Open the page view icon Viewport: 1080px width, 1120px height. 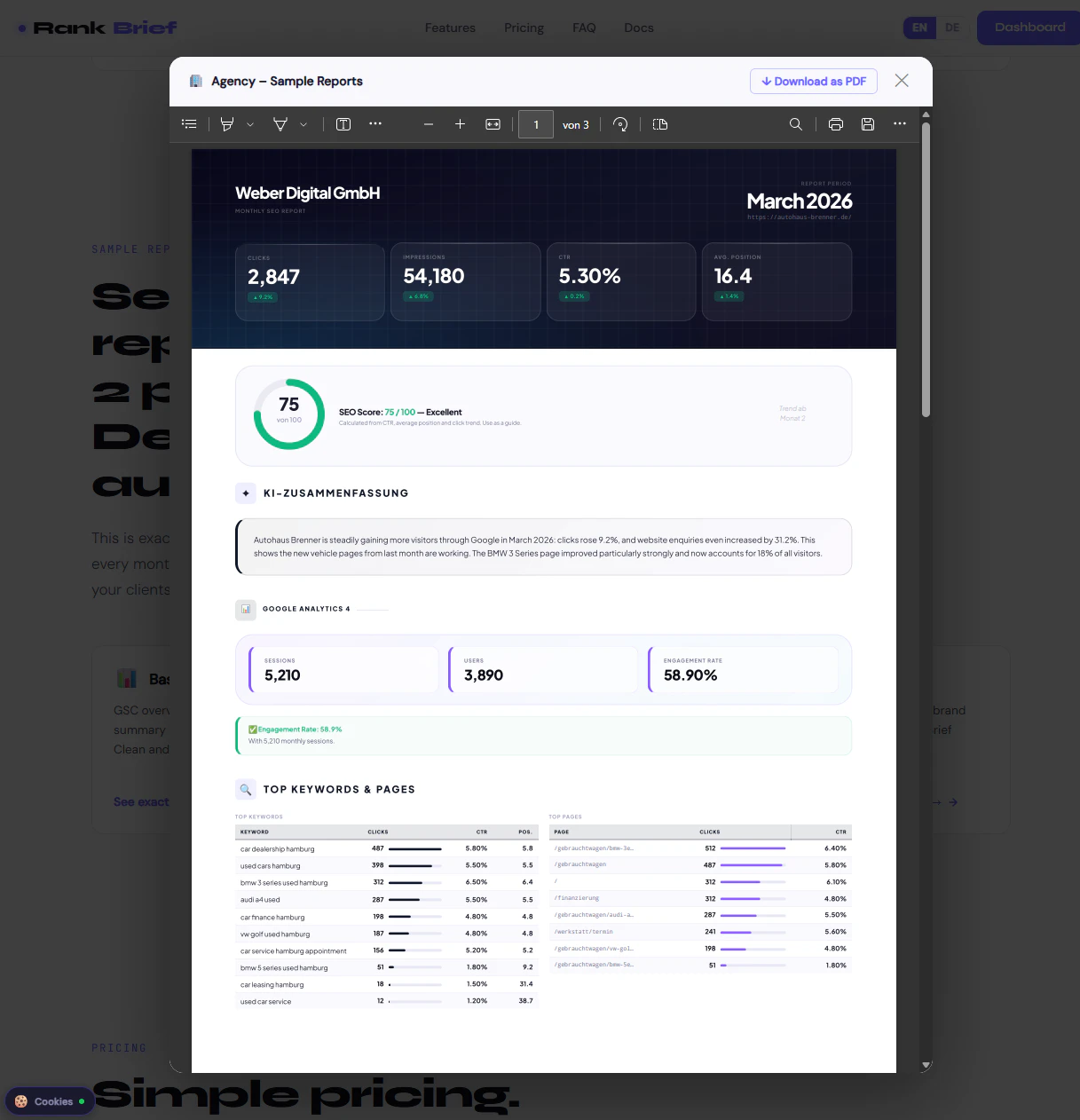[x=660, y=124]
